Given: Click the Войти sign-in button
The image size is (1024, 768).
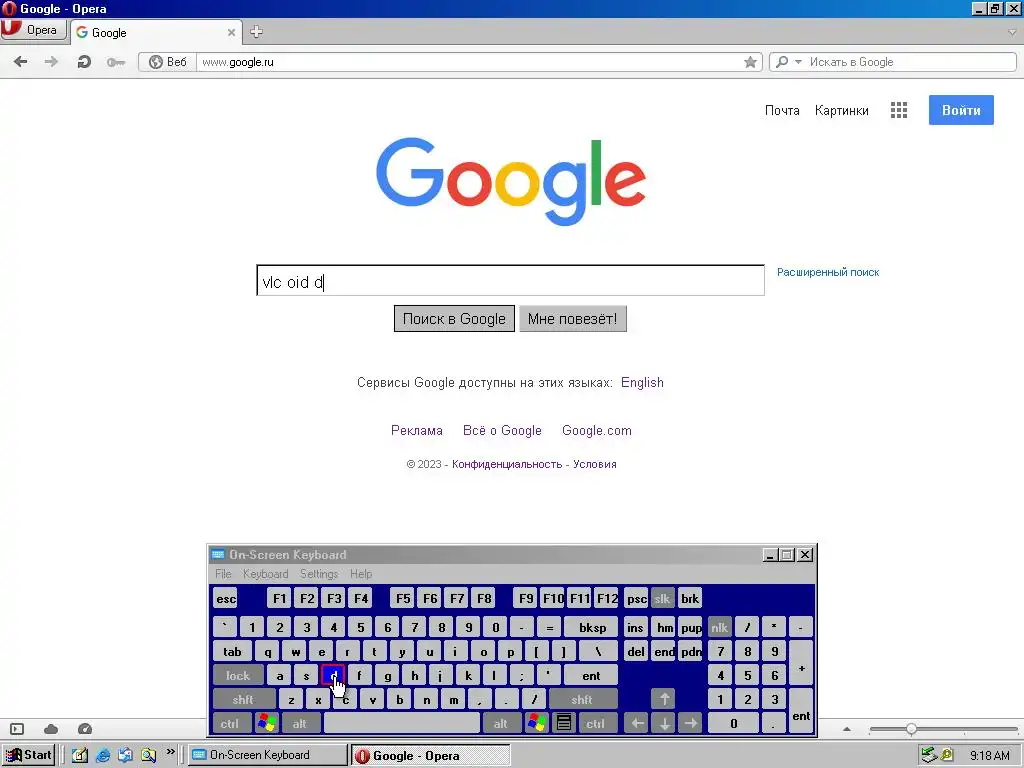Looking at the screenshot, I should [x=961, y=110].
